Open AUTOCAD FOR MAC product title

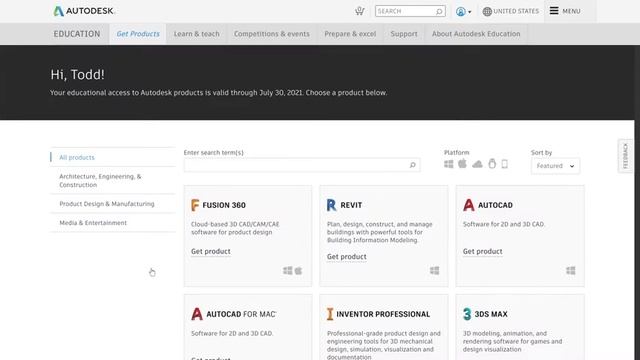pyautogui.click(x=241, y=314)
